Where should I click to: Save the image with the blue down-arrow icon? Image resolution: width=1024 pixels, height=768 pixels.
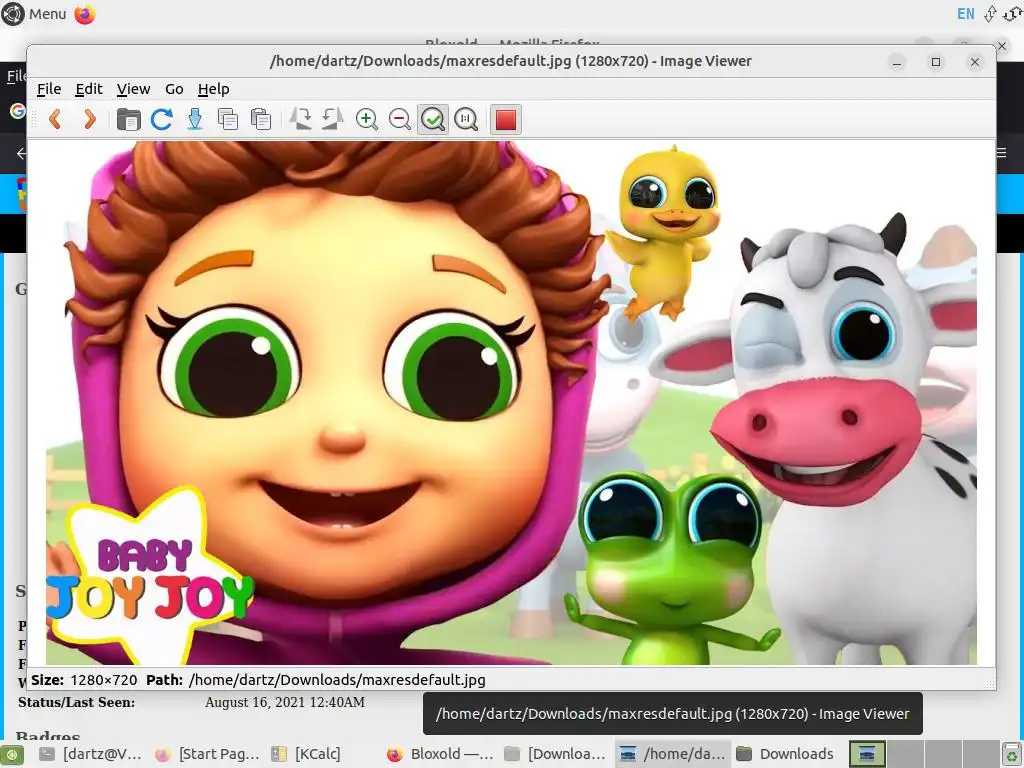click(195, 120)
